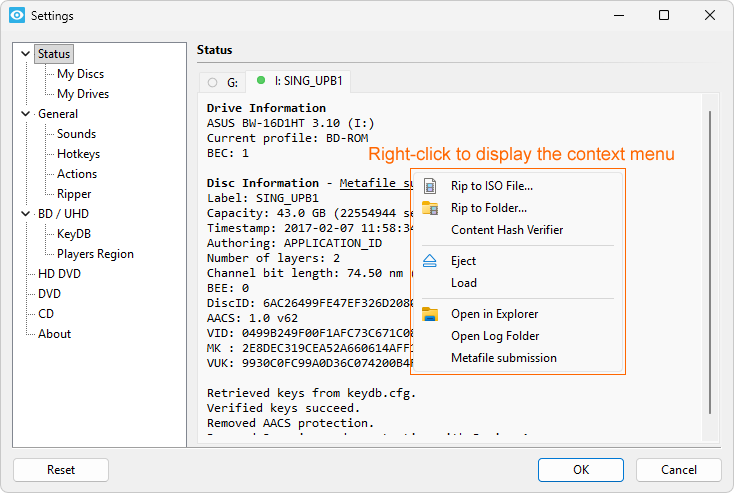This screenshot has width=734, height=493.
Task: Switch to the I: SING_UPB1 tab
Action: click(306, 81)
